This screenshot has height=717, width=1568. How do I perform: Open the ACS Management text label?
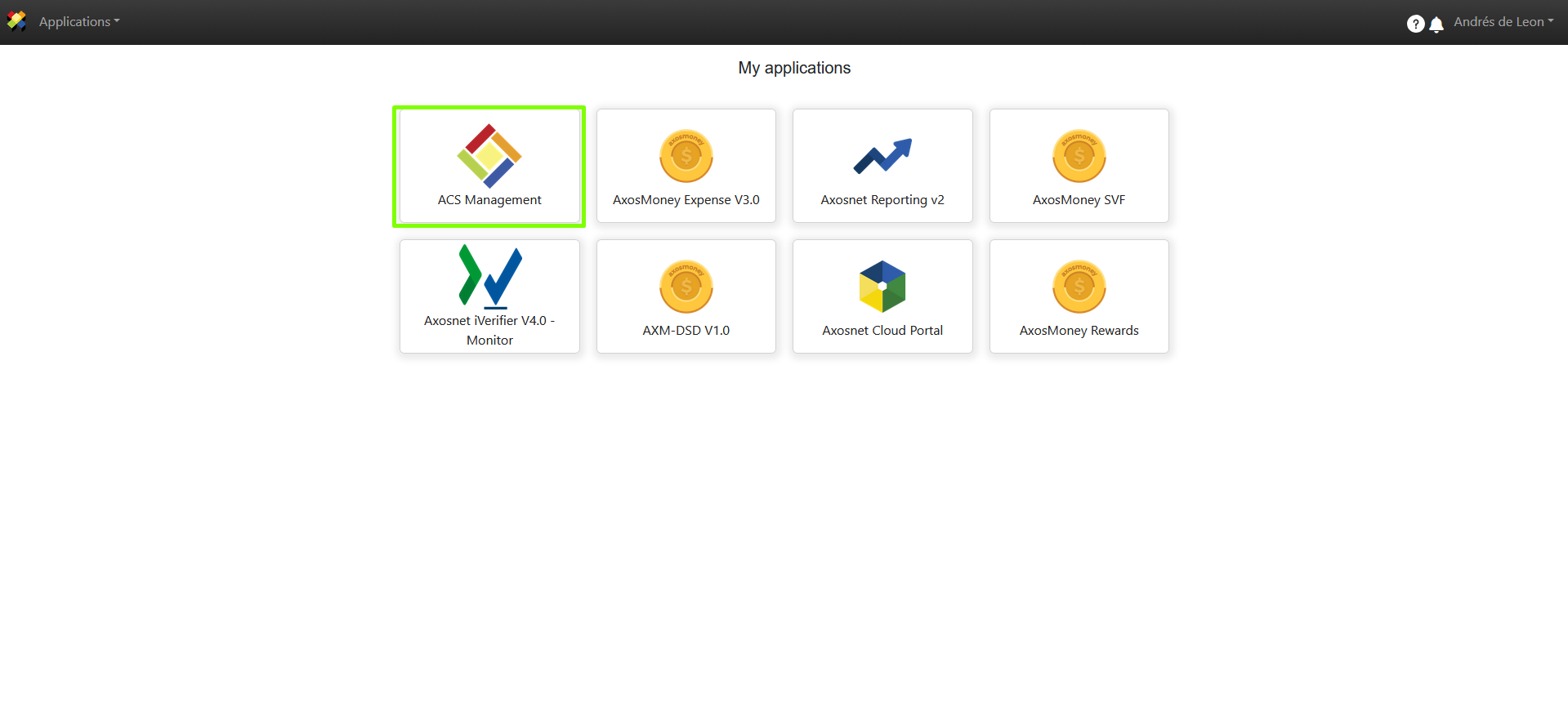tap(489, 200)
